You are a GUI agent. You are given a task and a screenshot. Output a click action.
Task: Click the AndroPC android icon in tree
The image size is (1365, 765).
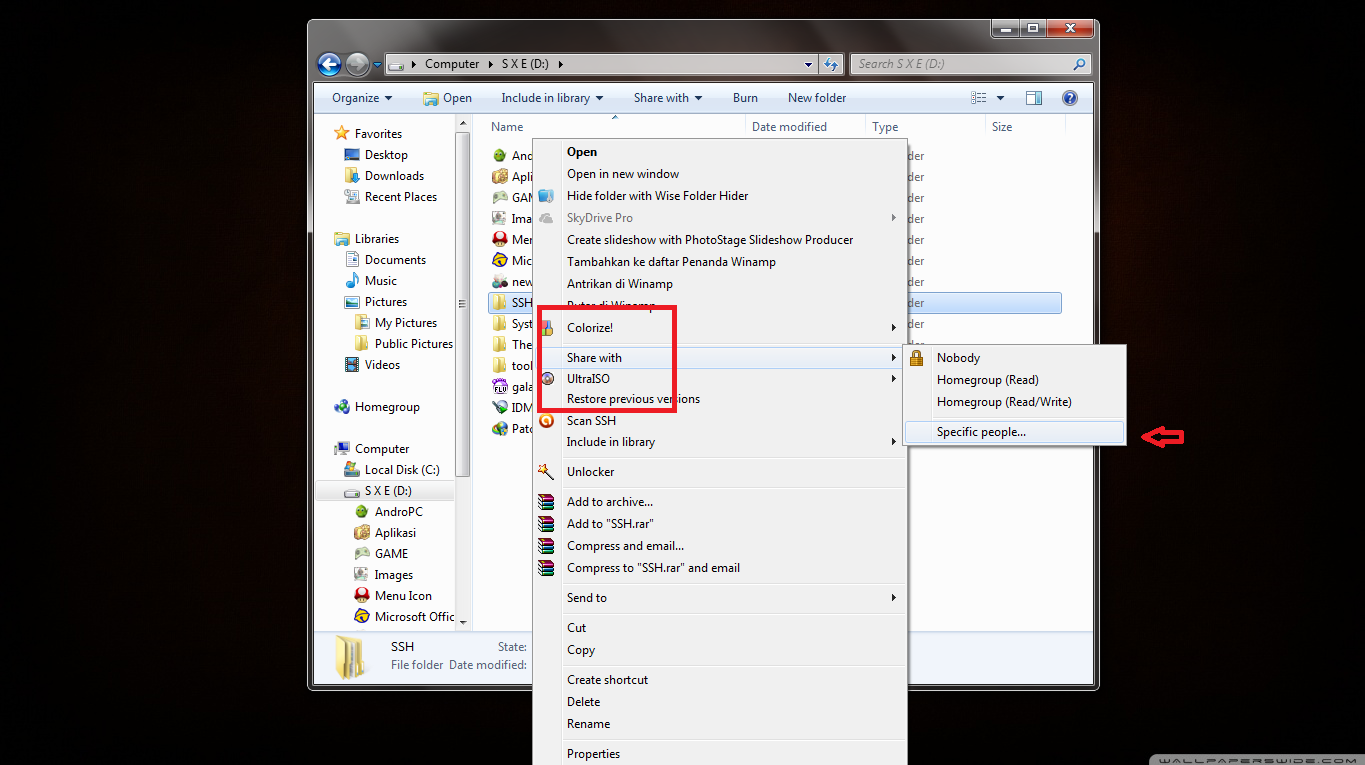[362, 512]
